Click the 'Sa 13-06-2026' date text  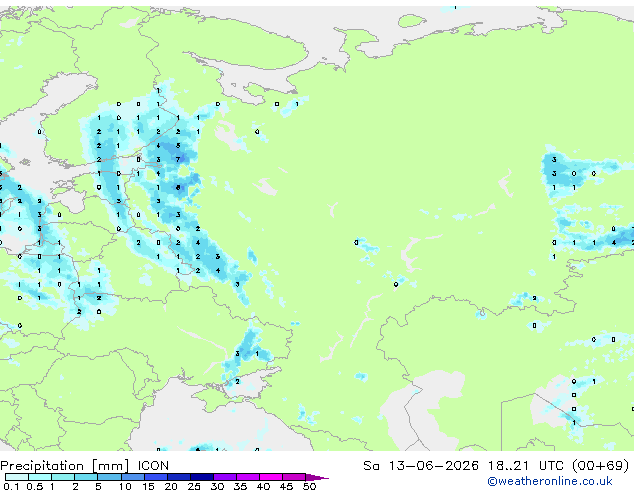(421, 466)
